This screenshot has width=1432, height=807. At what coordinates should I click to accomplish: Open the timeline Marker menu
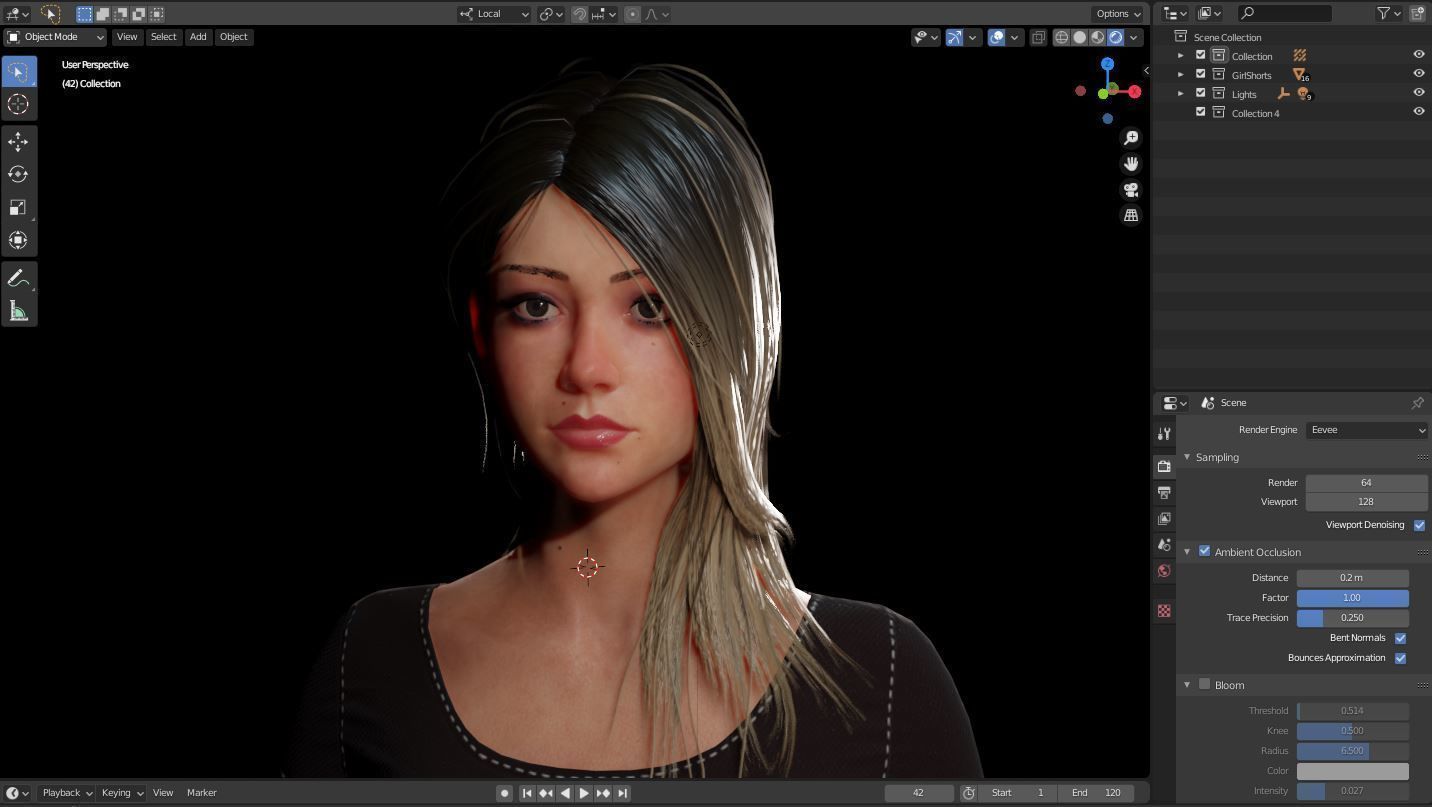pos(202,793)
